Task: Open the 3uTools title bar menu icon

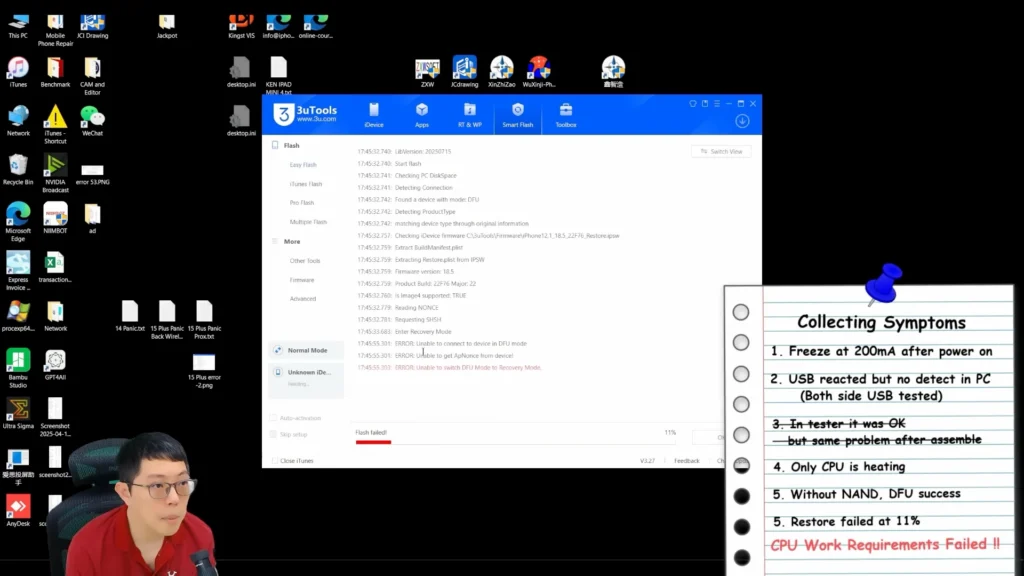Action: 716,103
